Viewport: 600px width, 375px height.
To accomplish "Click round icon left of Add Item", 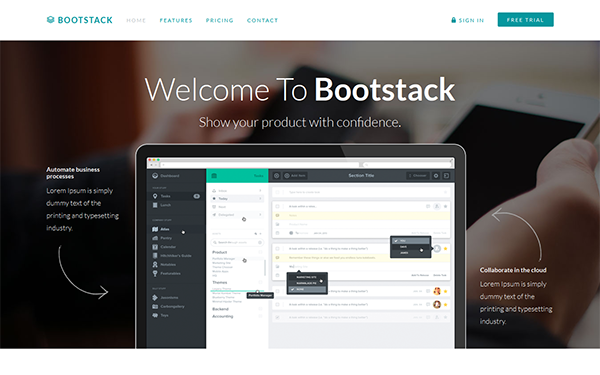I will click(276, 176).
